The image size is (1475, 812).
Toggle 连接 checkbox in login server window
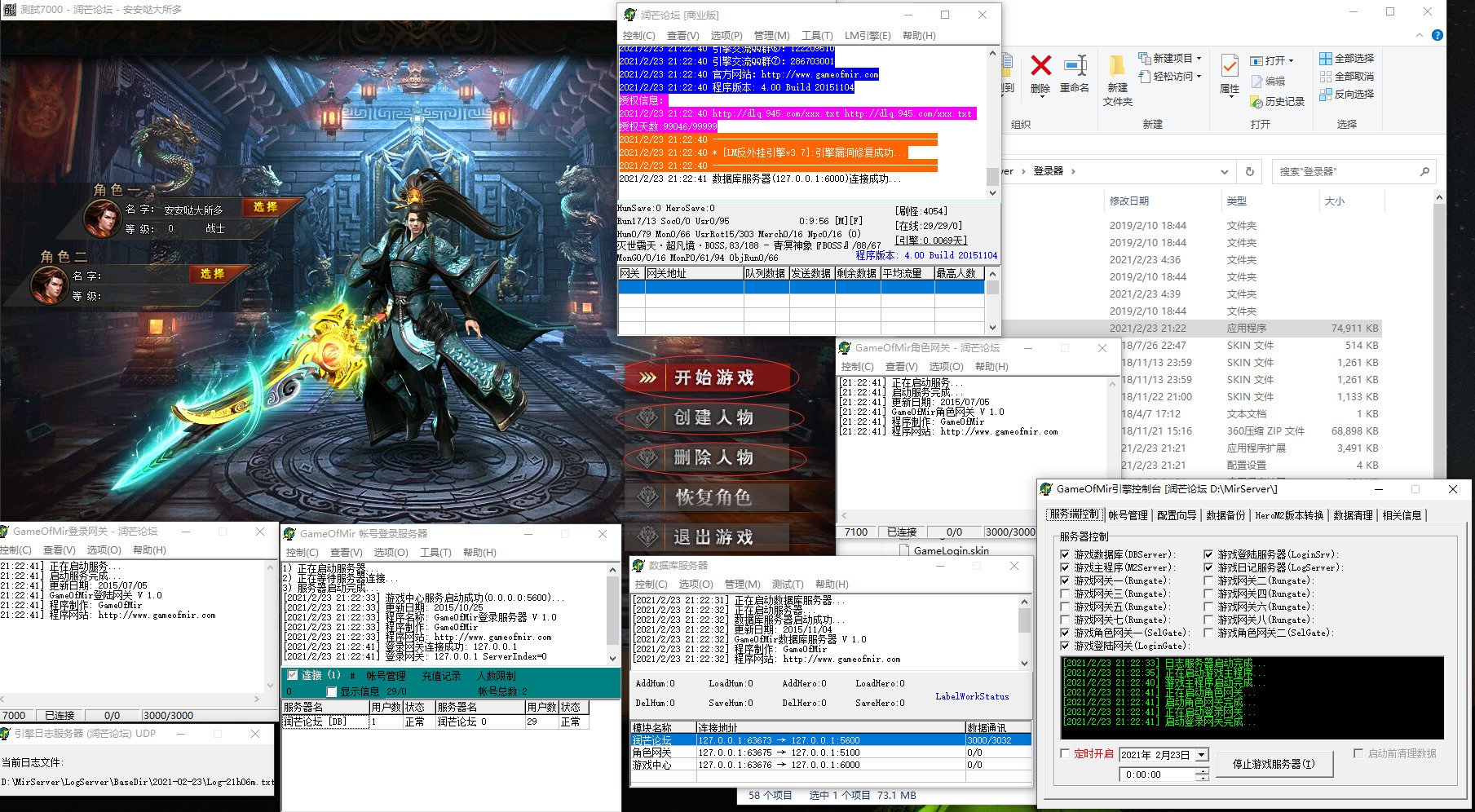293,675
